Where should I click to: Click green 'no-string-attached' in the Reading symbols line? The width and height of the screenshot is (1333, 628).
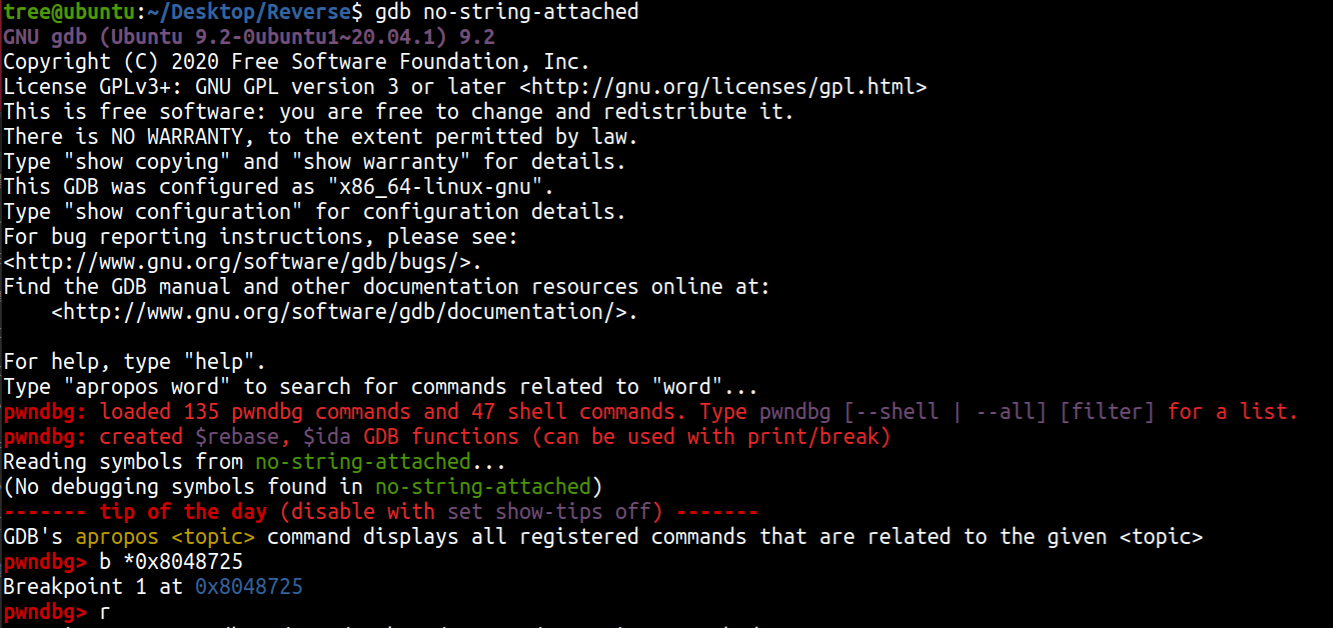coord(362,462)
